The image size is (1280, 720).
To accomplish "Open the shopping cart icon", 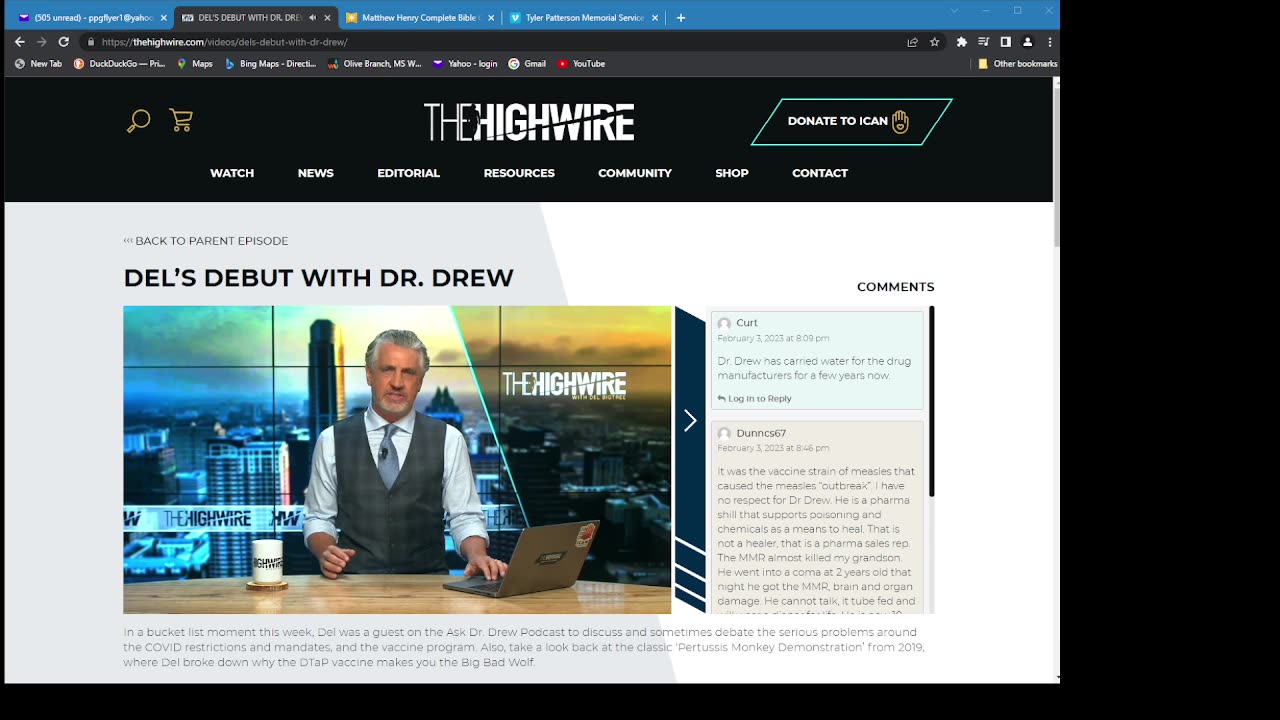I will point(181,120).
